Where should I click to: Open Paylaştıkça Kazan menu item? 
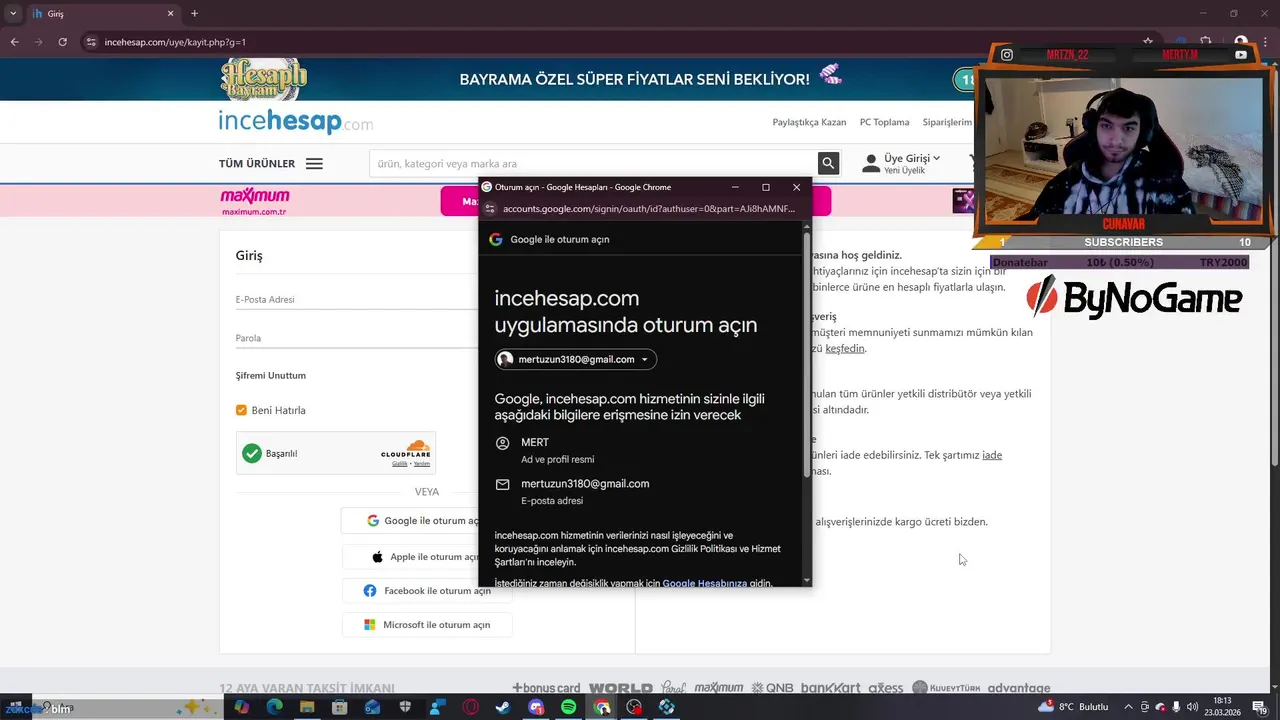(x=809, y=122)
